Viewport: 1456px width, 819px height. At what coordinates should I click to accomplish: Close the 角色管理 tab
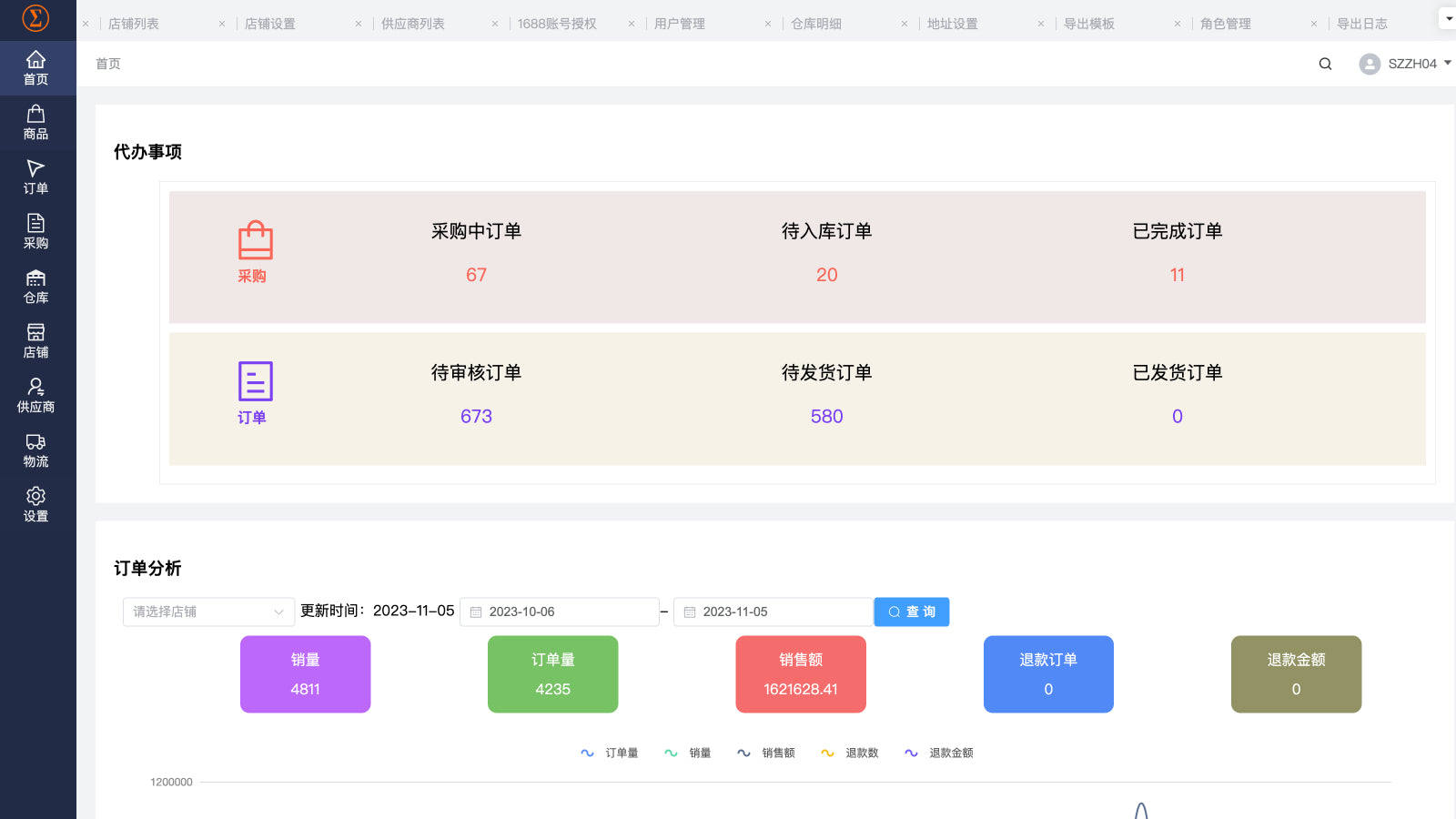[x=1314, y=24]
